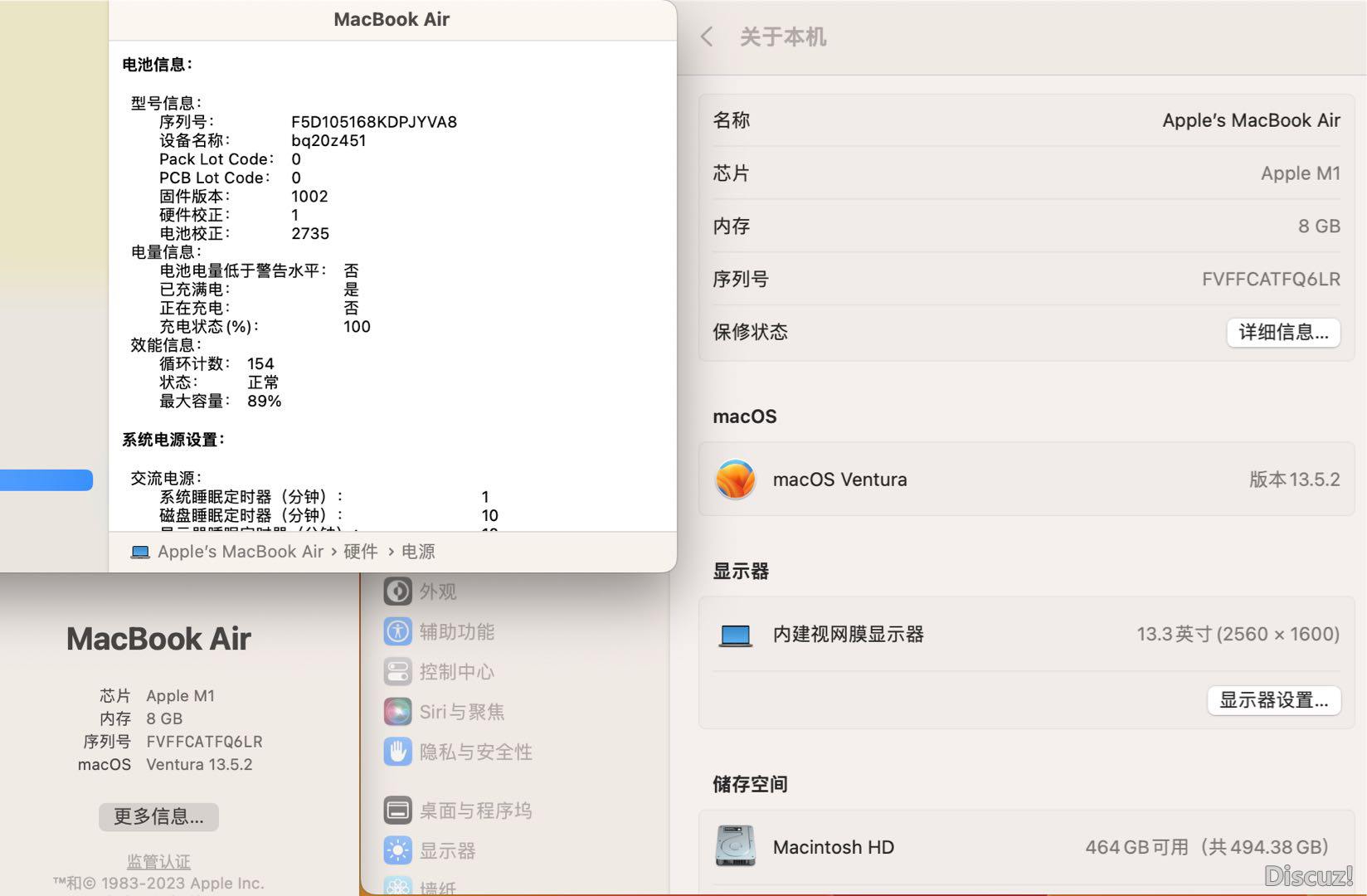
Task: Click the Siri与聚焦 icon
Action: click(398, 712)
